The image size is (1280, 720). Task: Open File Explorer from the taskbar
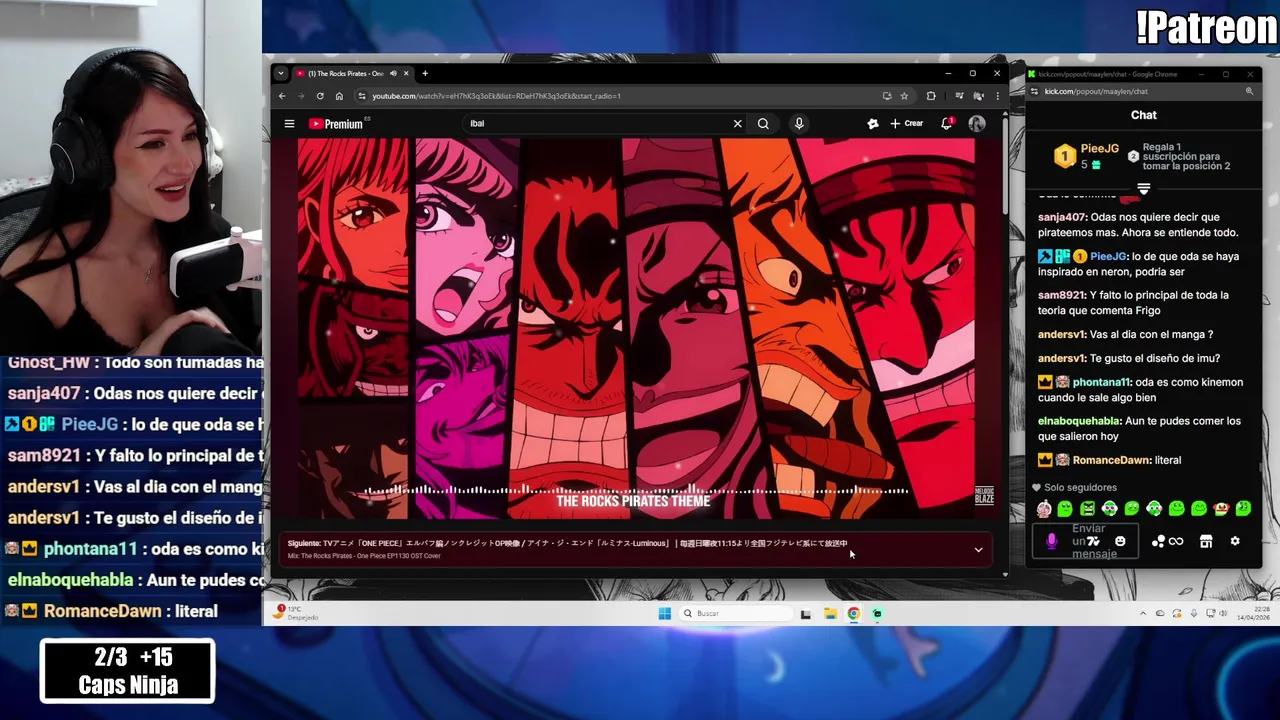(x=830, y=613)
